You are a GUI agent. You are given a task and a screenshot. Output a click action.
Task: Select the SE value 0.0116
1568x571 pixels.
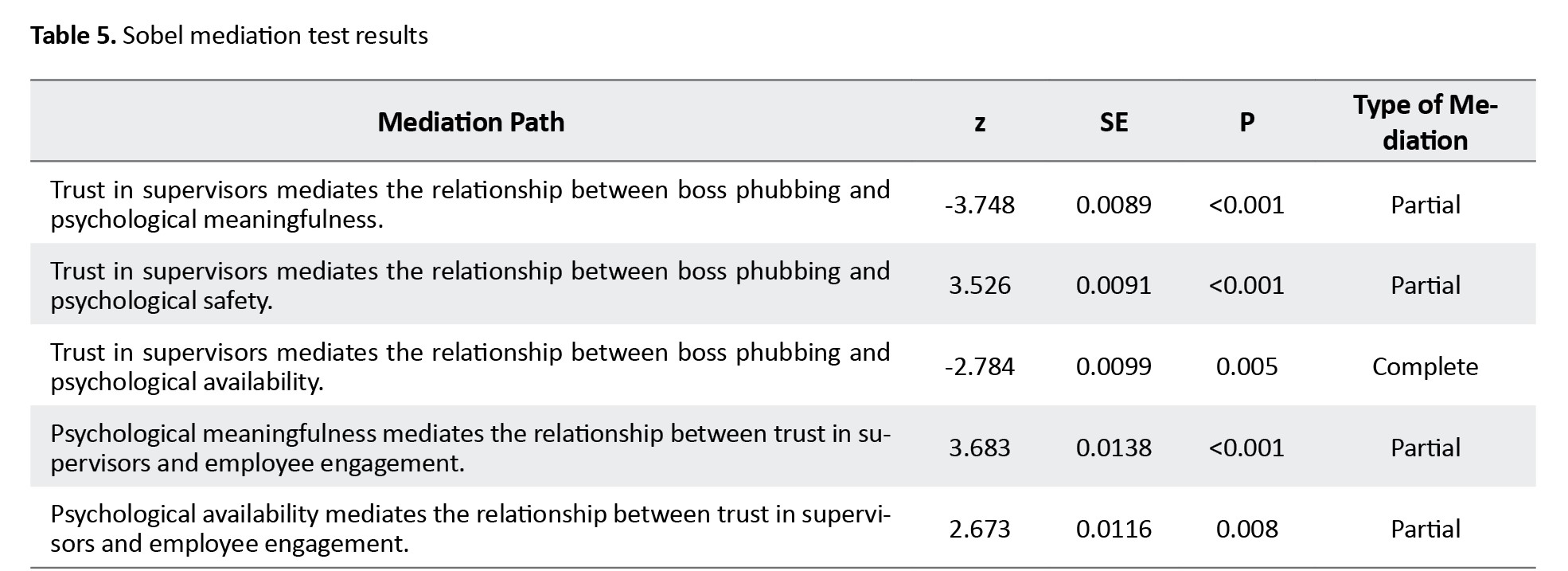1114,529
